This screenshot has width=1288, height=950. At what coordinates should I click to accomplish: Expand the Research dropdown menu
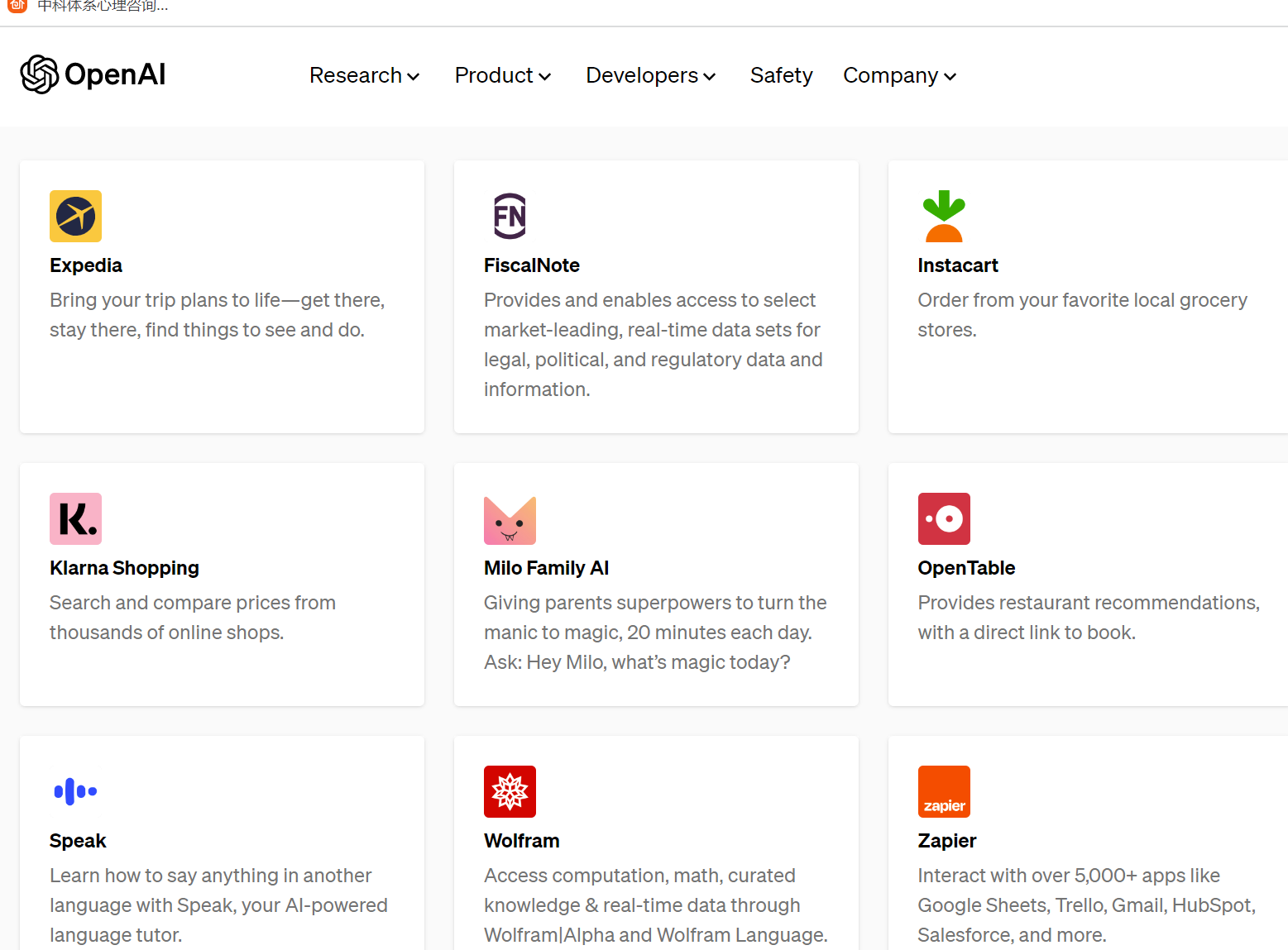tap(364, 75)
